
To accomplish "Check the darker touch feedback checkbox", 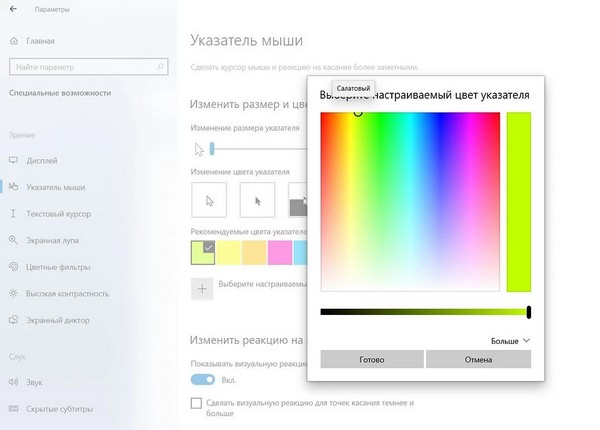I will (197, 403).
